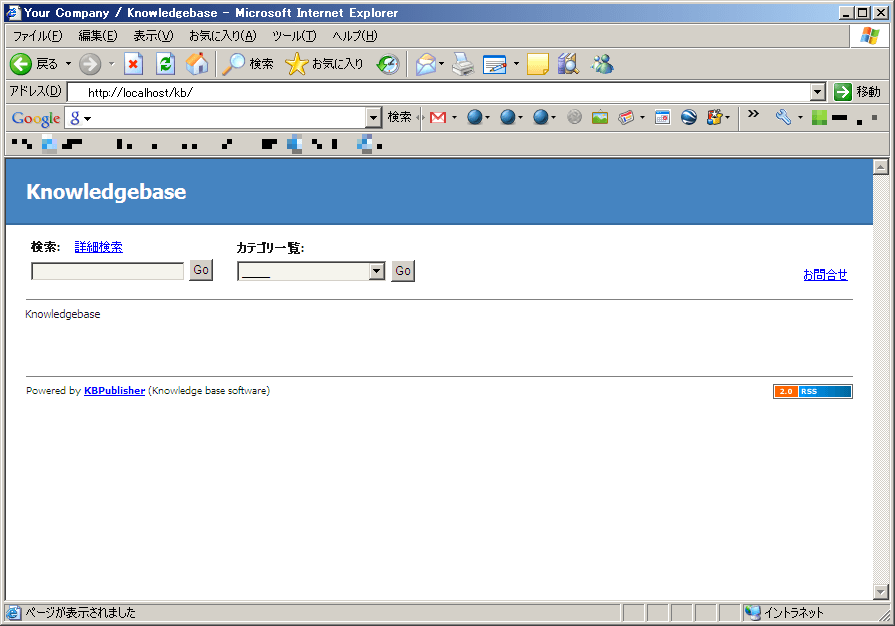This screenshot has width=895, height=626.
Task: Refresh the page with the Refresh icon
Action: click(x=165, y=64)
